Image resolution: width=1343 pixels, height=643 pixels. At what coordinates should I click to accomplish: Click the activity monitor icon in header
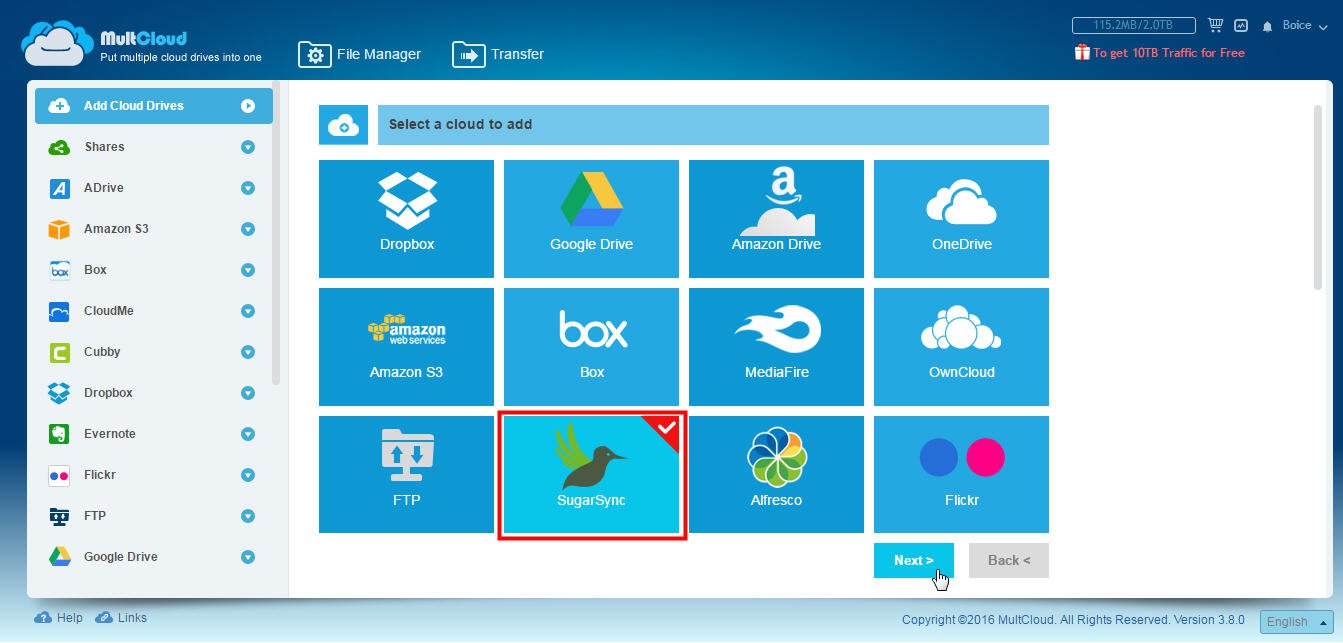[x=1241, y=25]
